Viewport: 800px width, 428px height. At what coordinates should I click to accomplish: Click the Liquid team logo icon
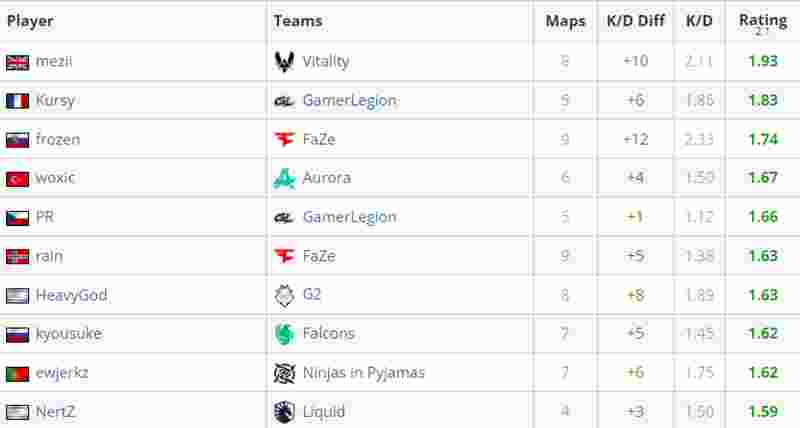click(x=284, y=412)
